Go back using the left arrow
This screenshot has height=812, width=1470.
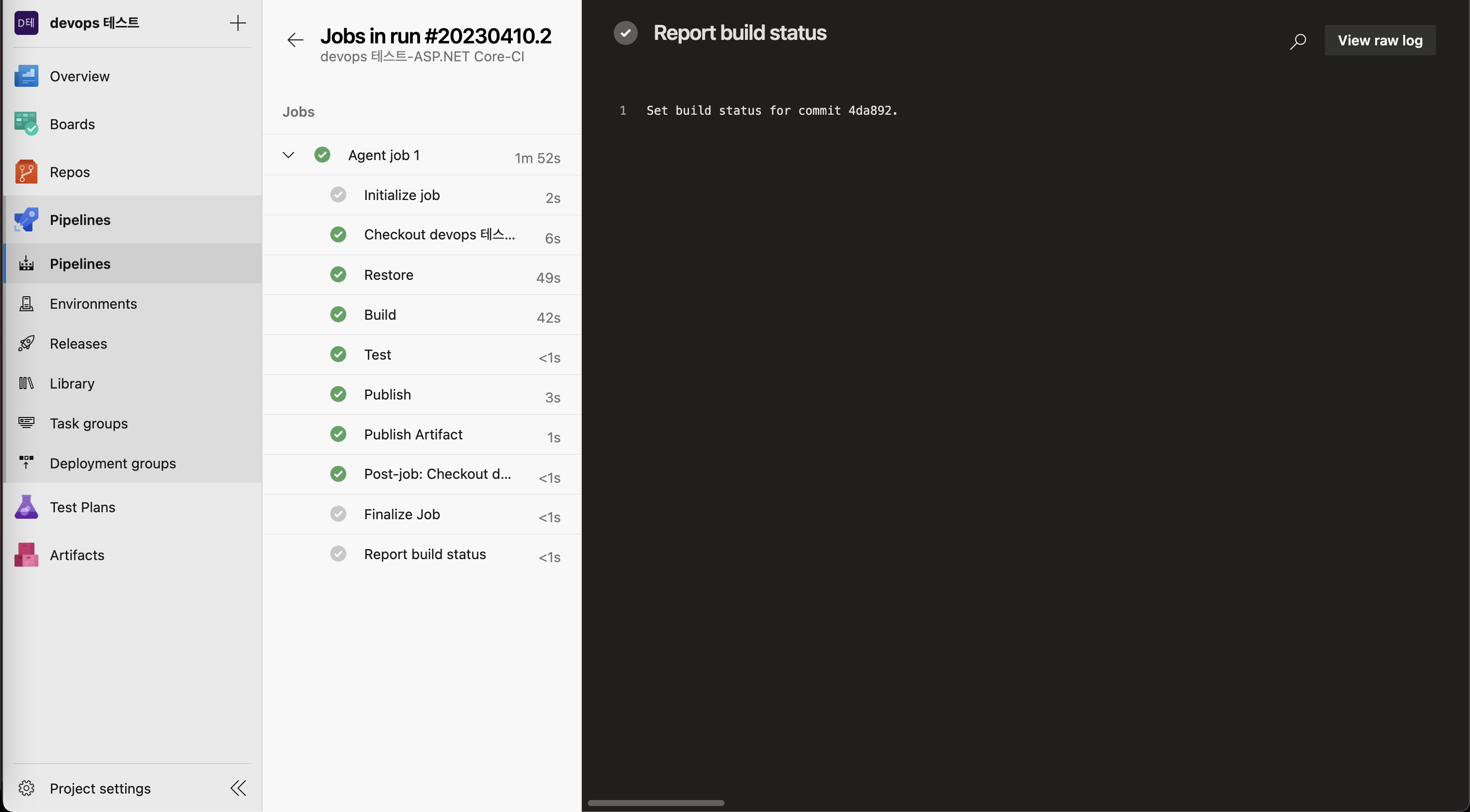pyautogui.click(x=295, y=40)
